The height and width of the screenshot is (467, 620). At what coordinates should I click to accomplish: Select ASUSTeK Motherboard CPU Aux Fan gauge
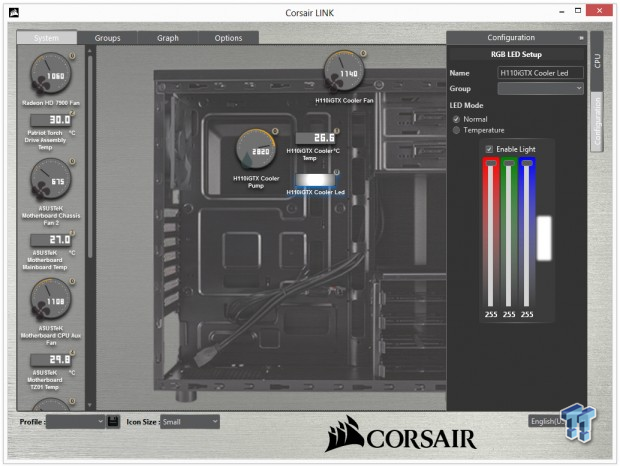click(51, 299)
